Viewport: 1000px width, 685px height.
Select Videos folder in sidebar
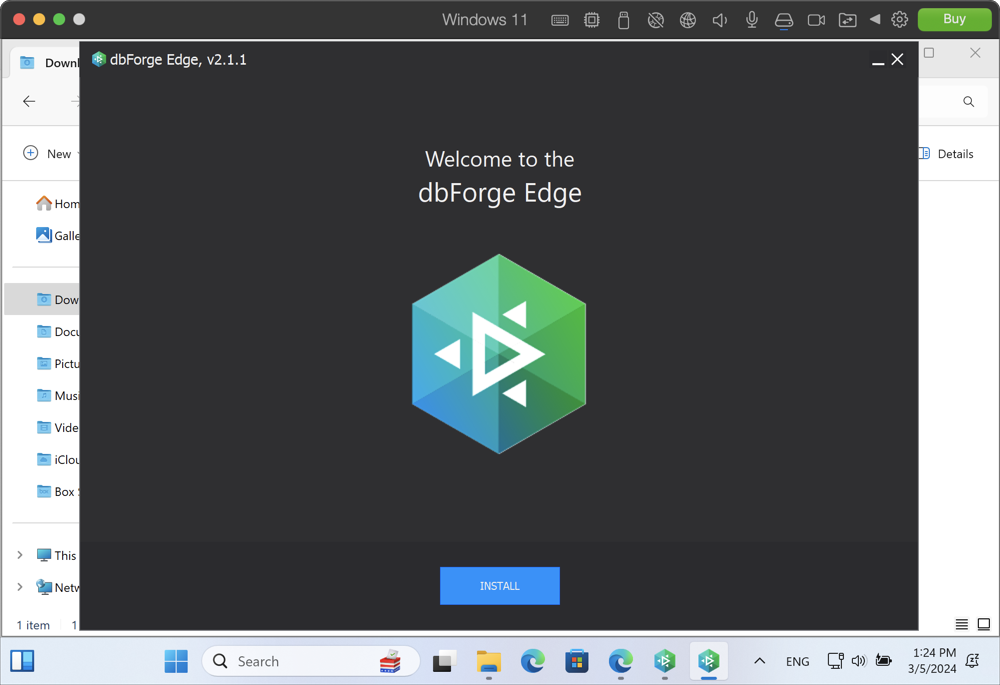coord(57,427)
